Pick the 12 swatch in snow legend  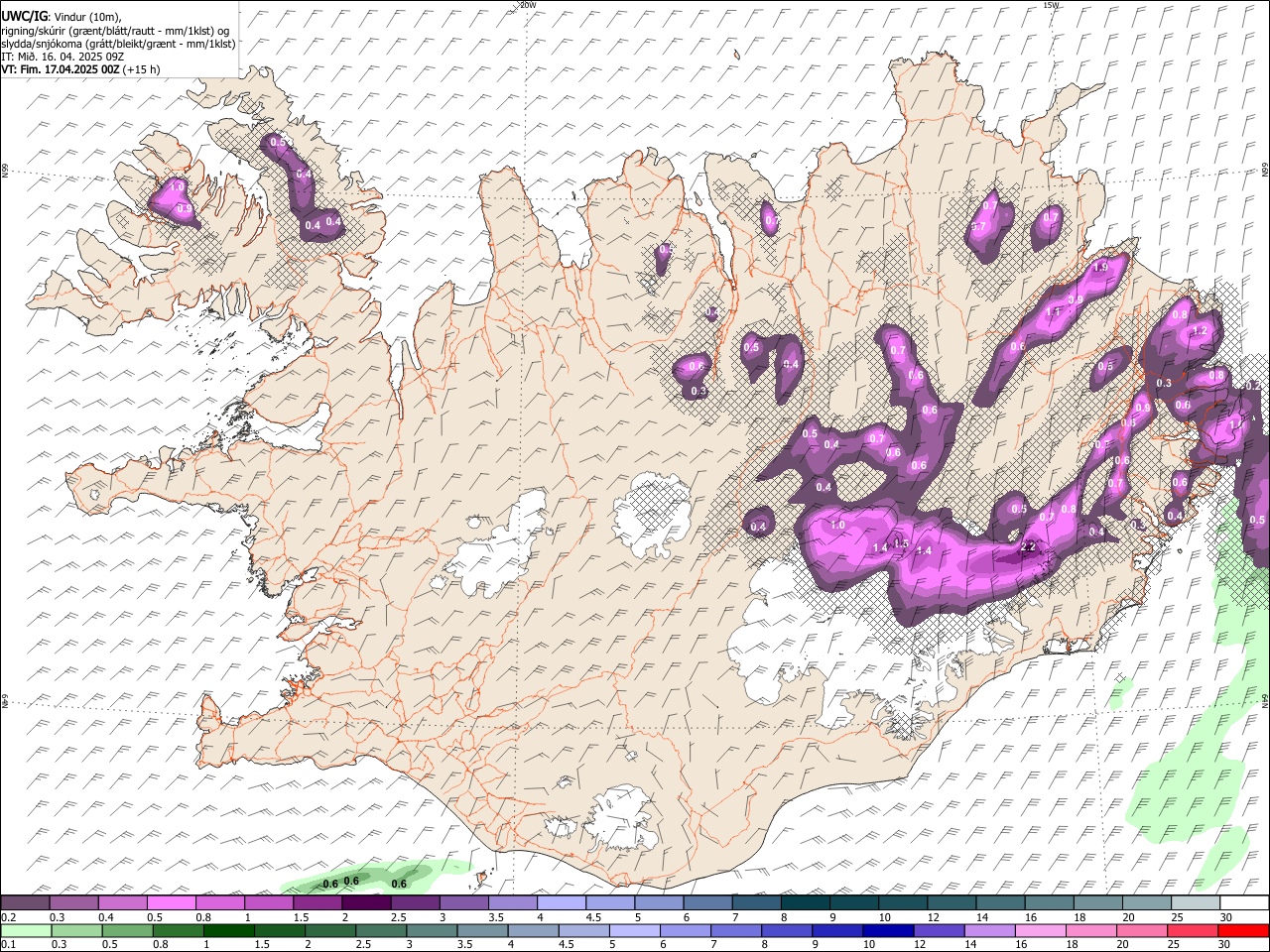coord(952,902)
